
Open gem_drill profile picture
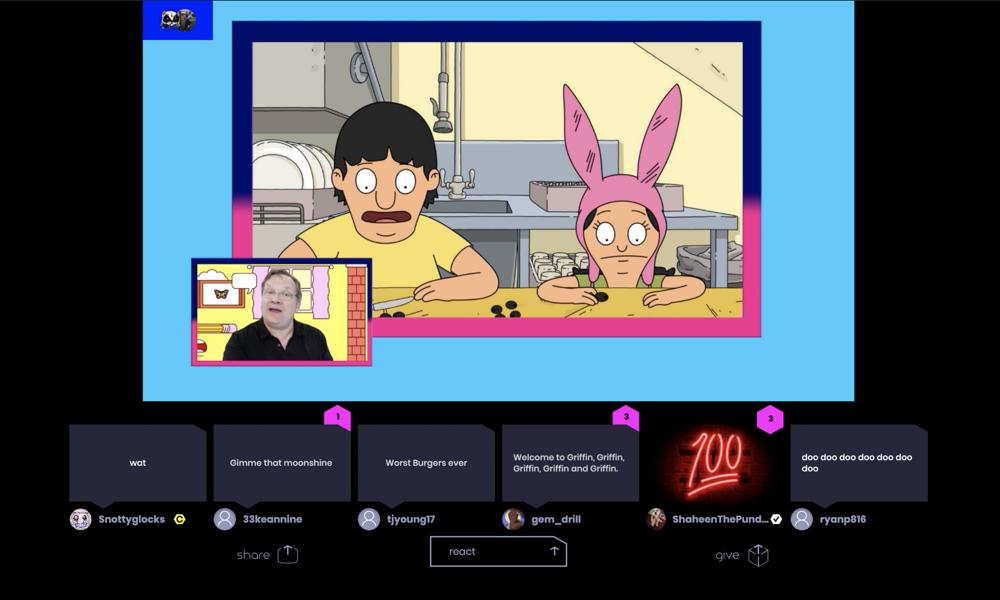[x=513, y=519]
